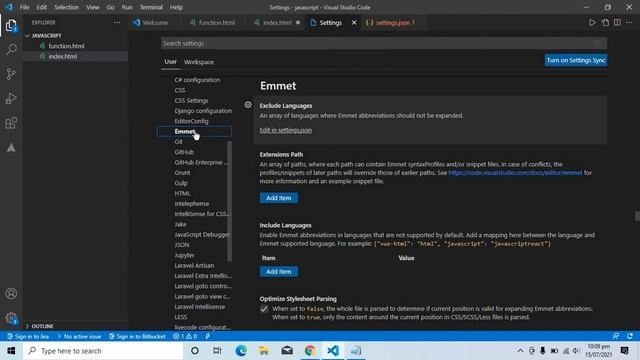Screen dimensions: 640x360
Task: Open Windows Start menu
Action: click(x=11, y=351)
